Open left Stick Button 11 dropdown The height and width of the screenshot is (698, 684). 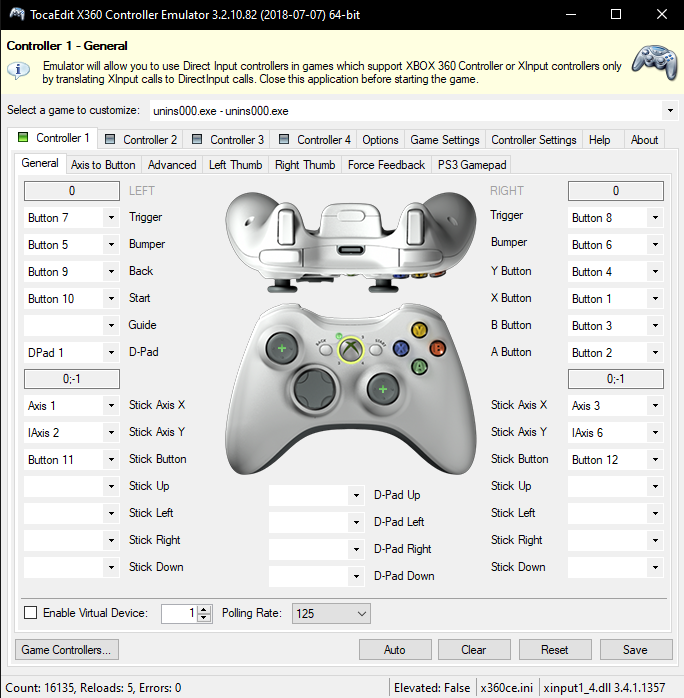pyautogui.click(x=111, y=459)
